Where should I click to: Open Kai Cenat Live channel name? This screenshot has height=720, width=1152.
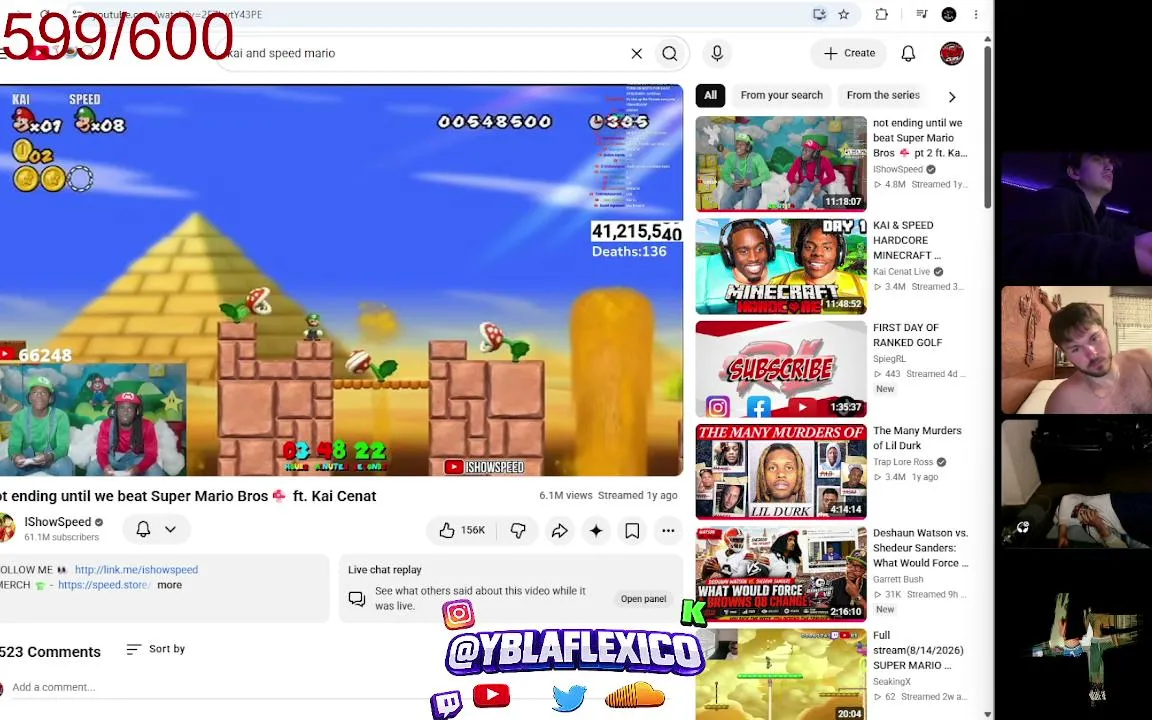pyautogui.click(x=901, y=271)
